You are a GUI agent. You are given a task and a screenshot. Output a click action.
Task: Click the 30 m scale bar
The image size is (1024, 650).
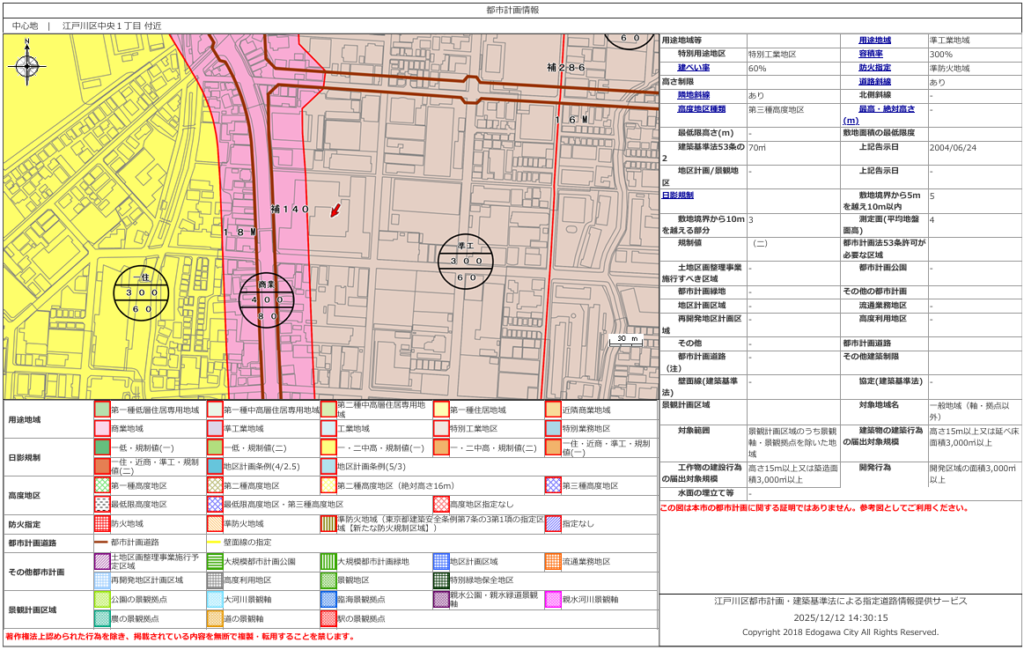click(x=627, y=341)
